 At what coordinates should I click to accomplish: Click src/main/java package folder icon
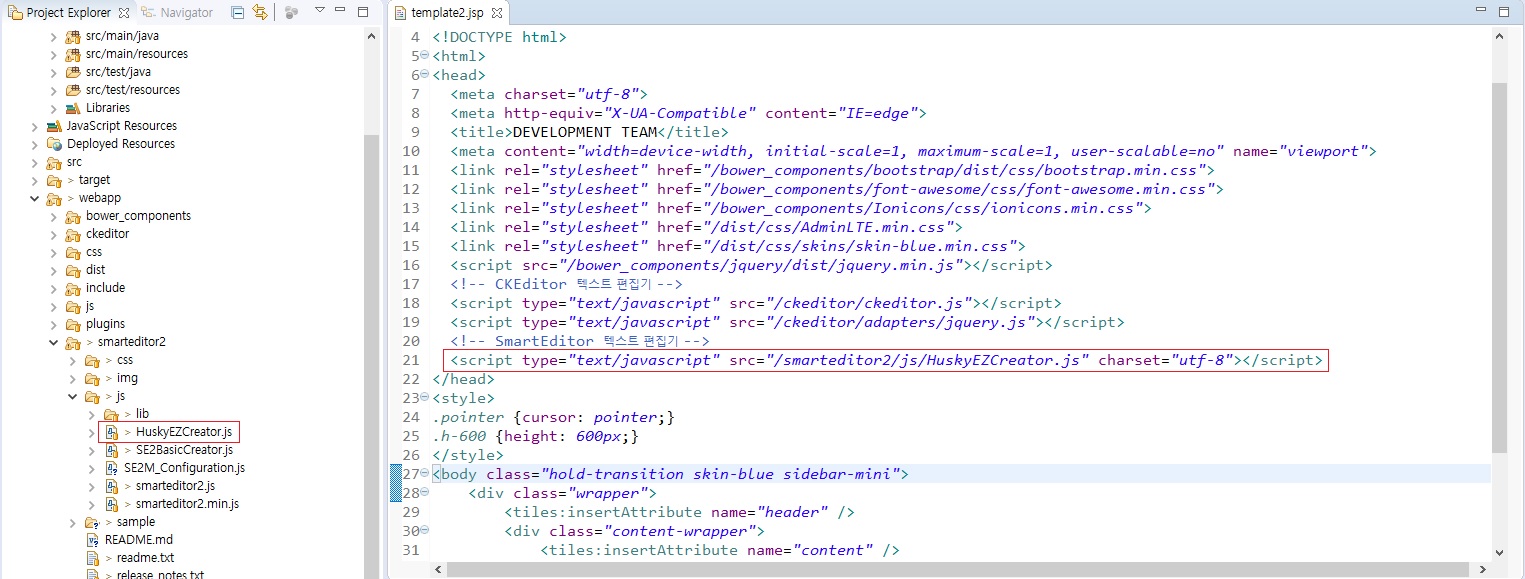tap(73, 36)
